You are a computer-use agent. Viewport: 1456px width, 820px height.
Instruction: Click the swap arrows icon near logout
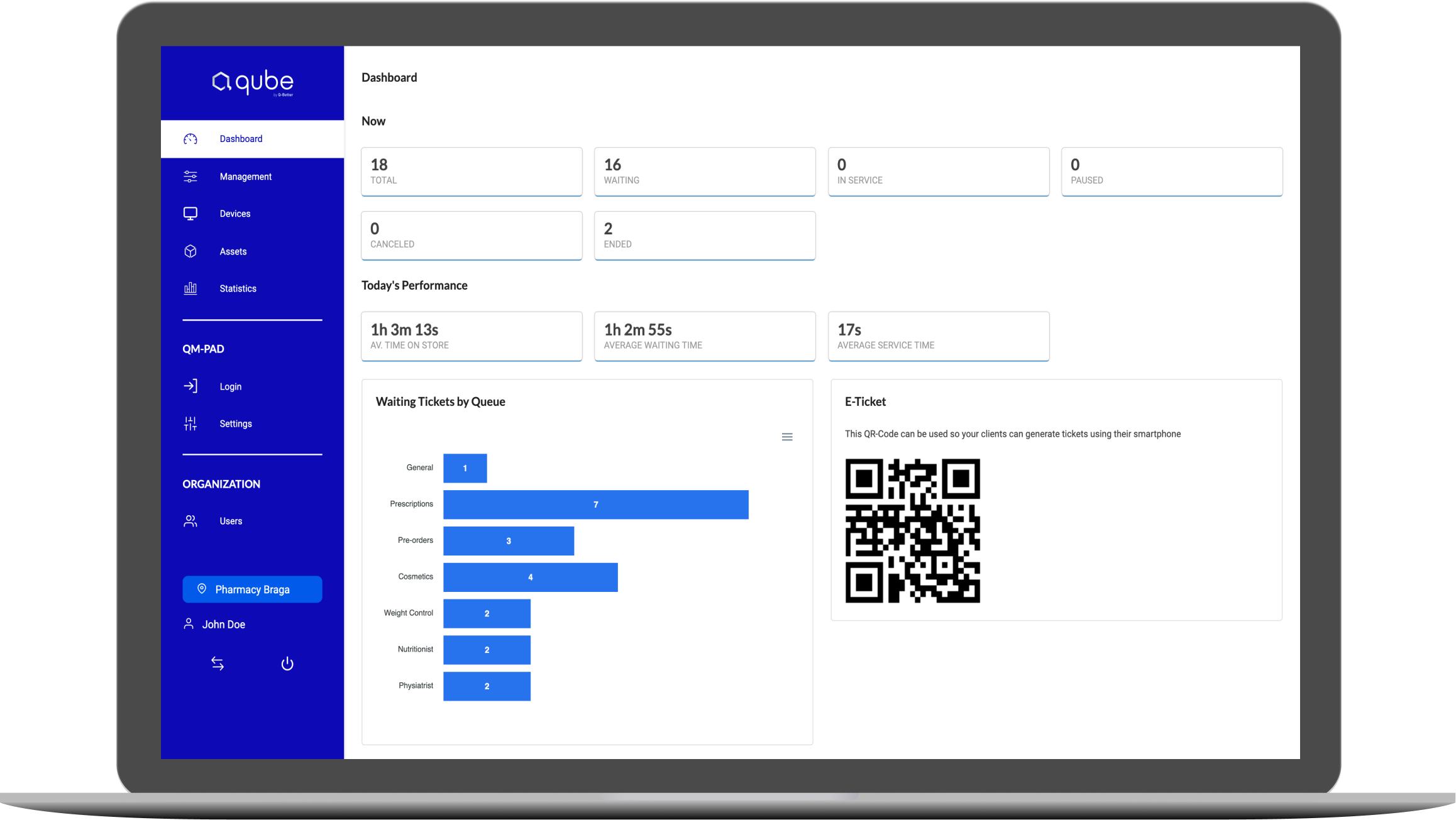coord(218,664)
